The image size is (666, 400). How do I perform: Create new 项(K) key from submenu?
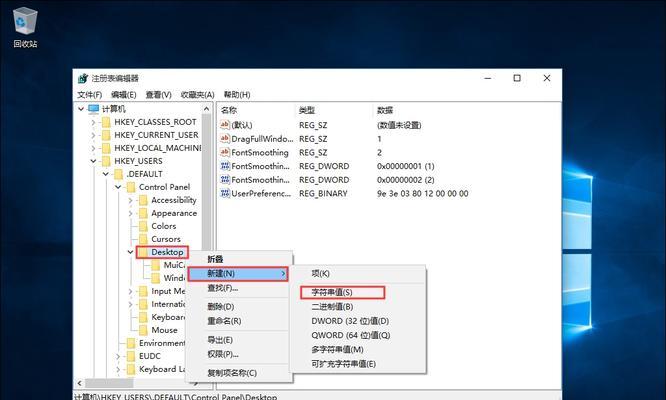tap(358, 274)
